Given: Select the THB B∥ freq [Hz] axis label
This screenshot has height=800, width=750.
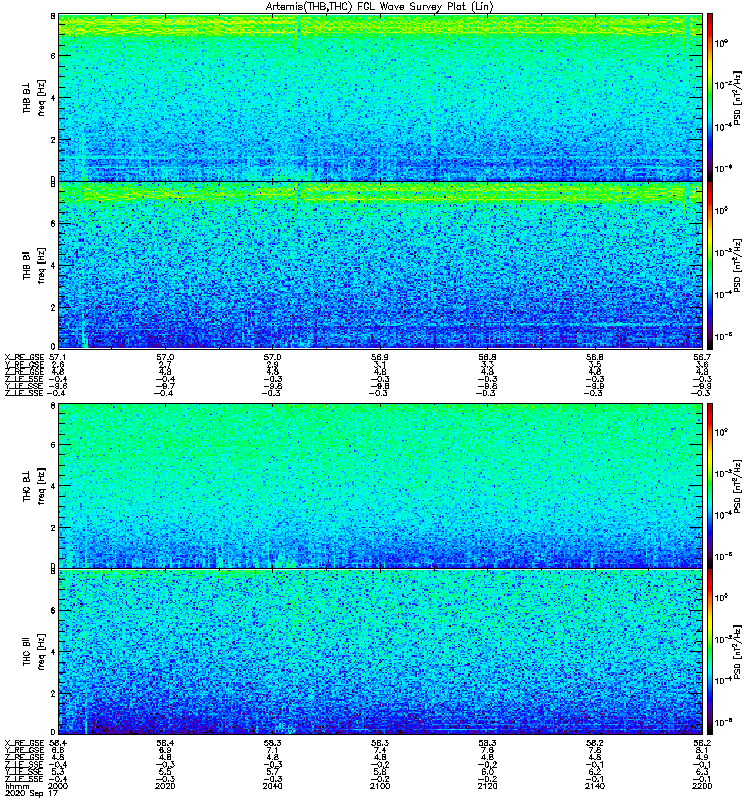Looking at the screenshot, I should (x=34, y=265).
